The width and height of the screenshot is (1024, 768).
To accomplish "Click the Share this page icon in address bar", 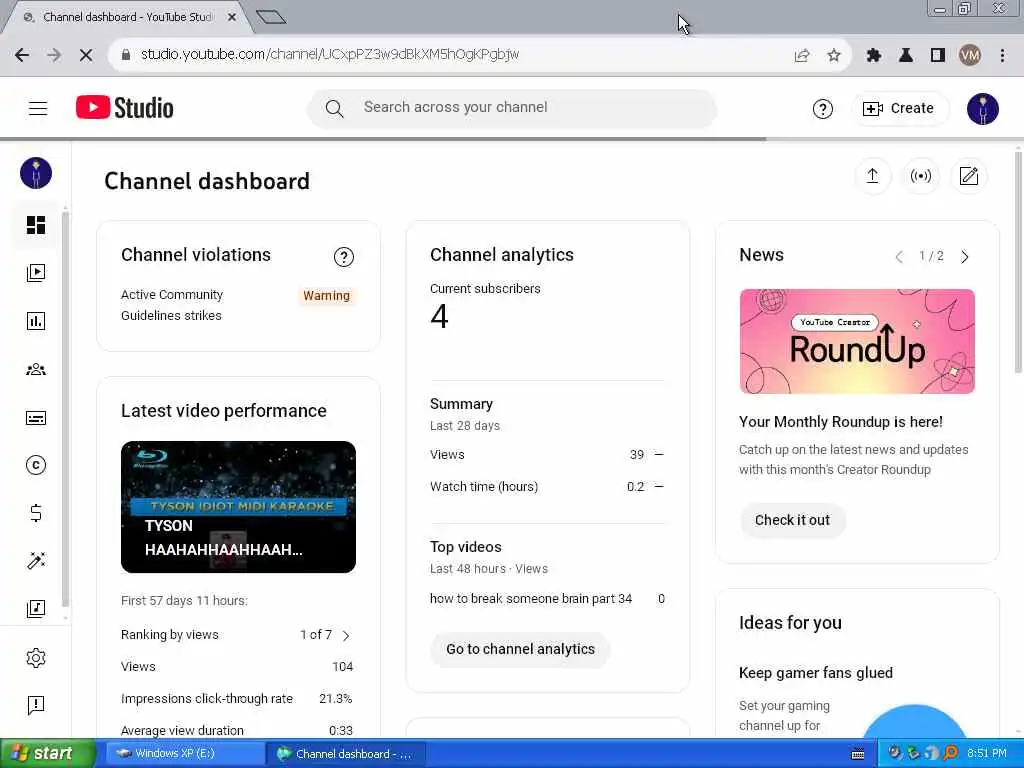I will click(x=802, y=55).
